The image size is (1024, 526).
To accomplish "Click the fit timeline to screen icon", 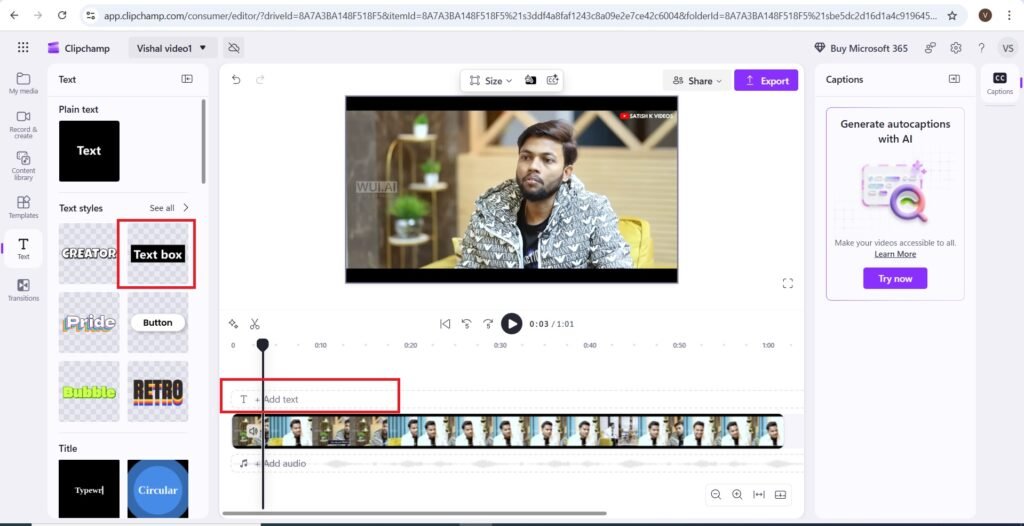I will click(x=759, y=494).
